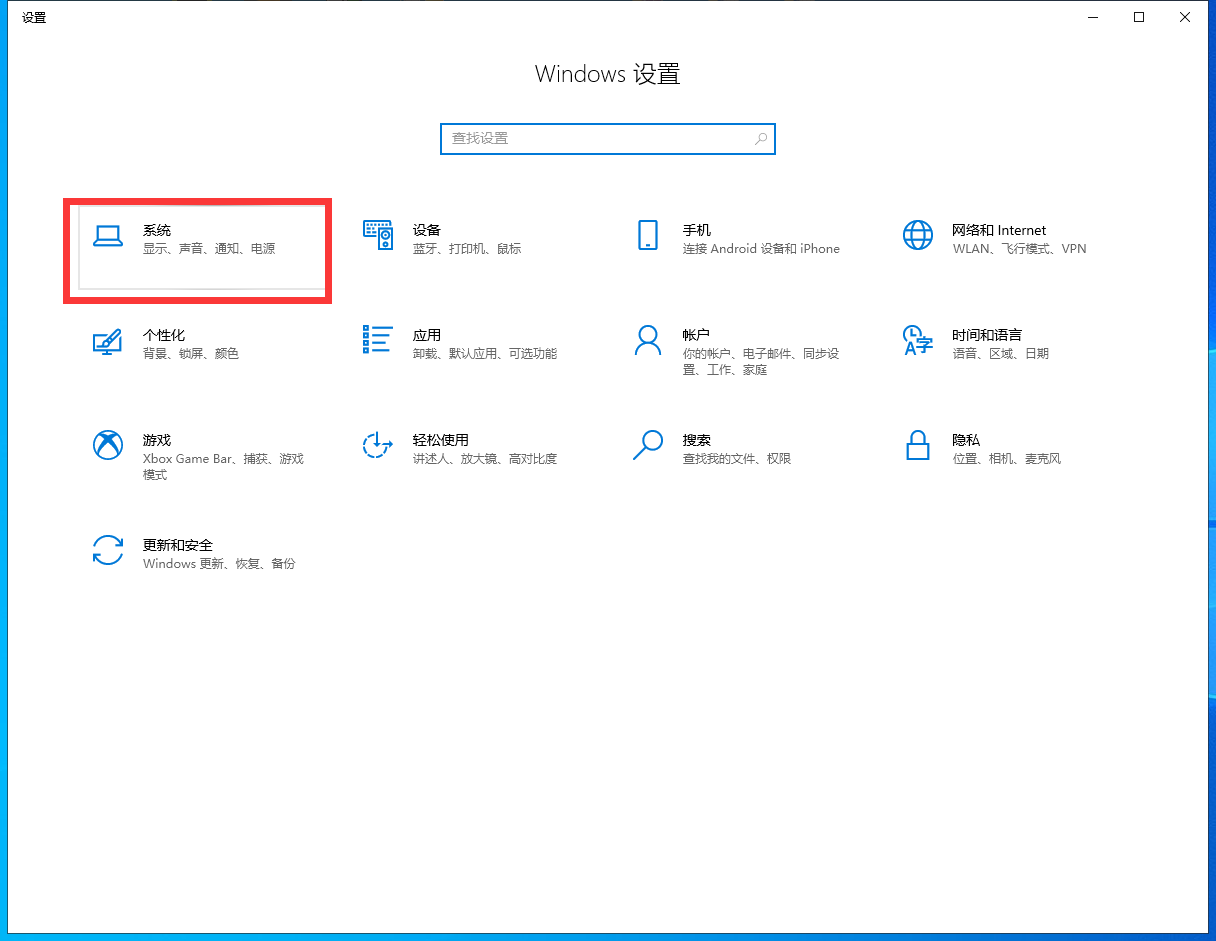
Task: Click the text 讲述人、放大镜、高对比度
Action: (x=485, y=459)
